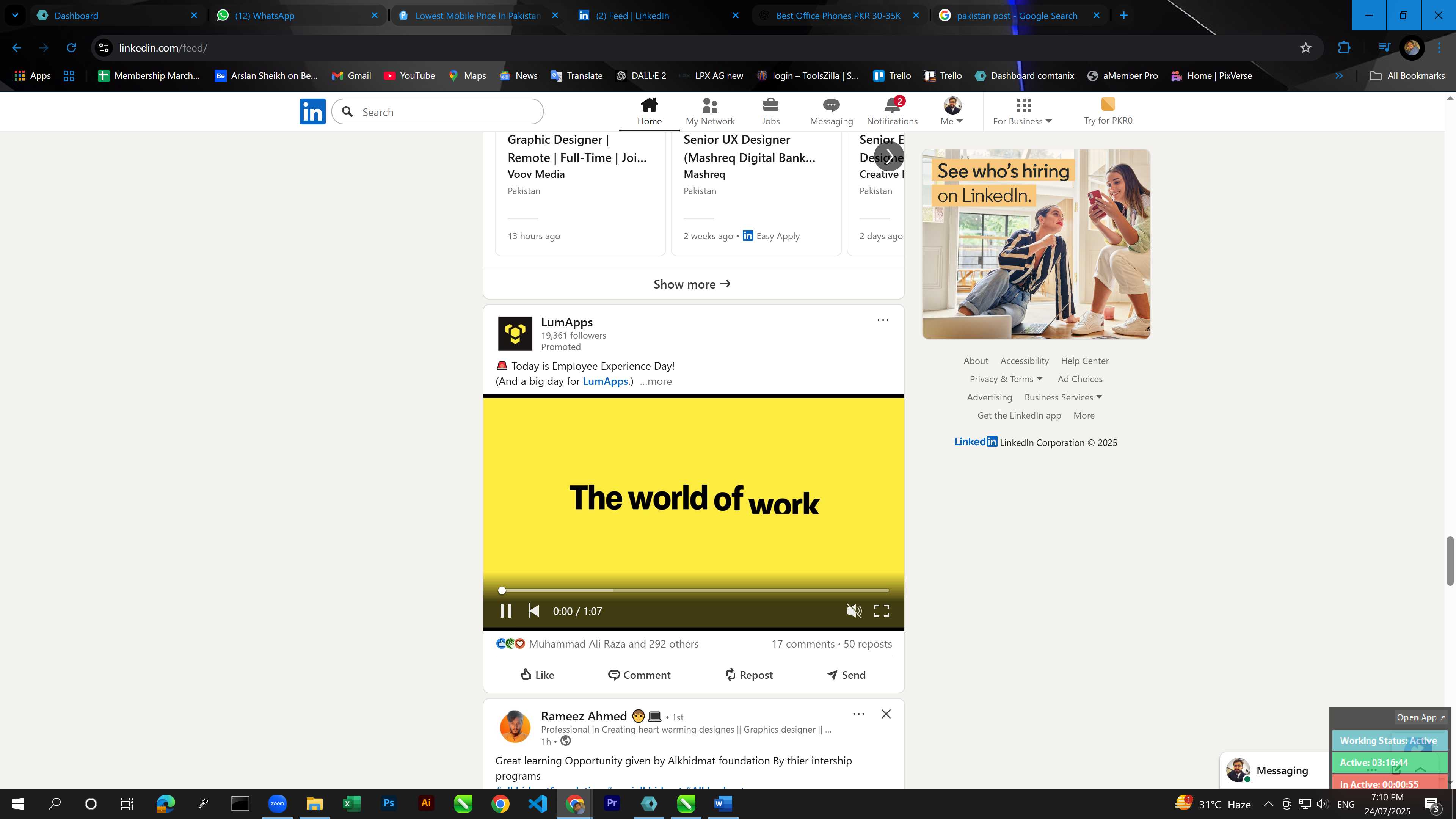Open Gmail bookmark
Viewport: 1456px width, 819px height.
[x=351, y=76]
